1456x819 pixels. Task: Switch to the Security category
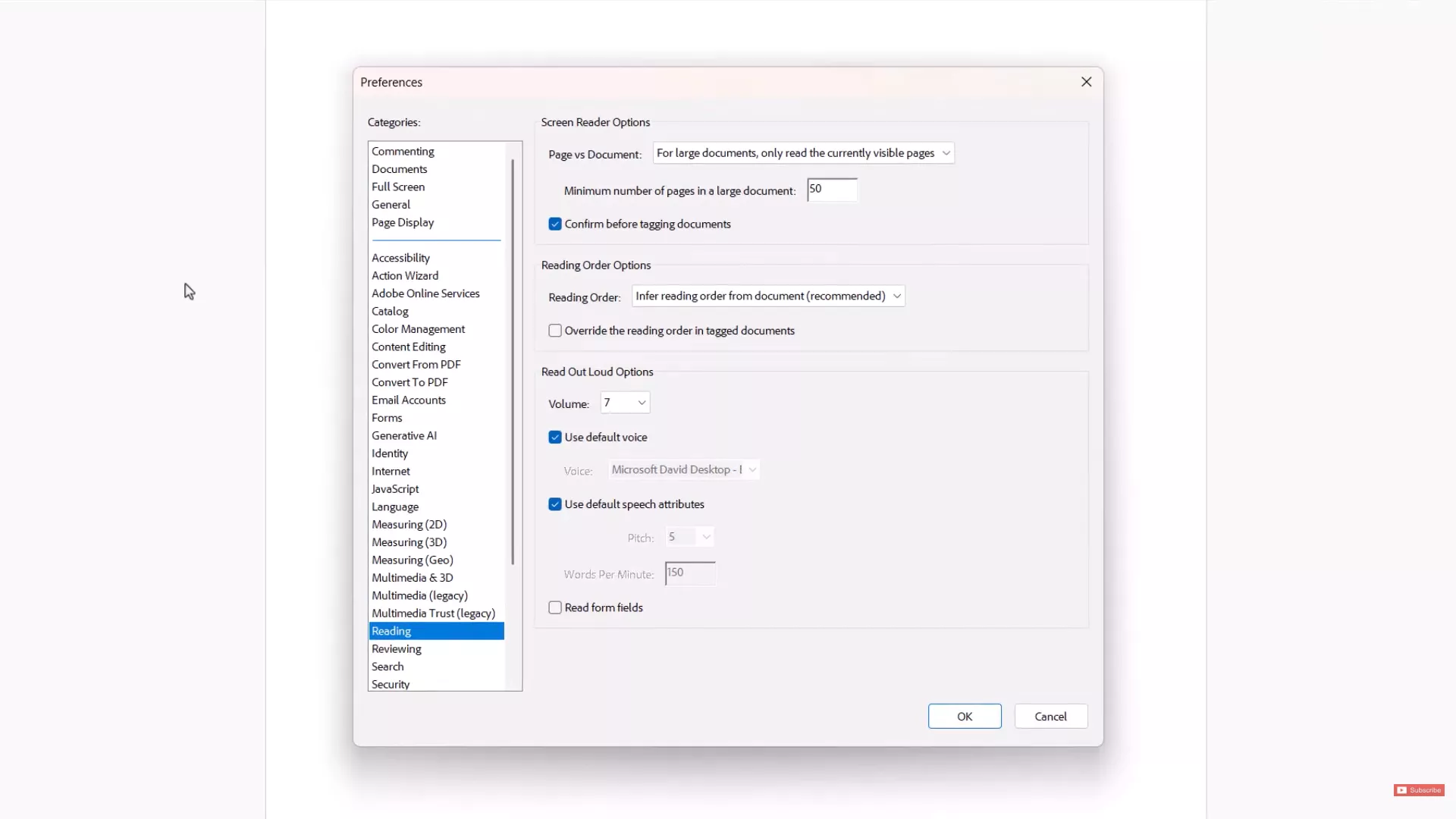point(390,683)
